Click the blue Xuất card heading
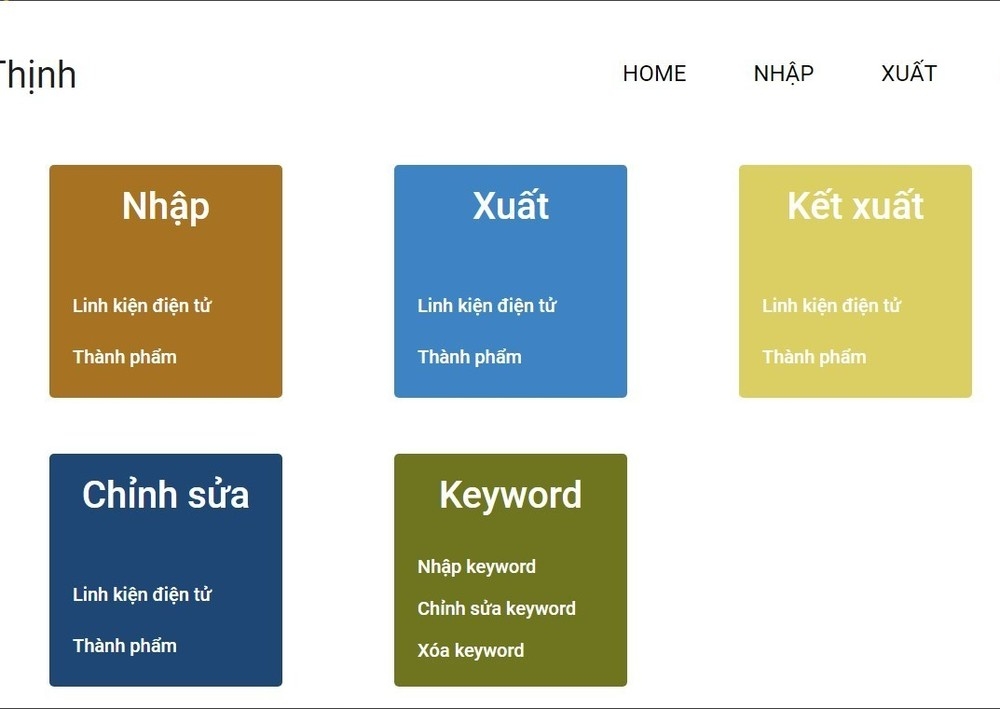 coord(510,205)
